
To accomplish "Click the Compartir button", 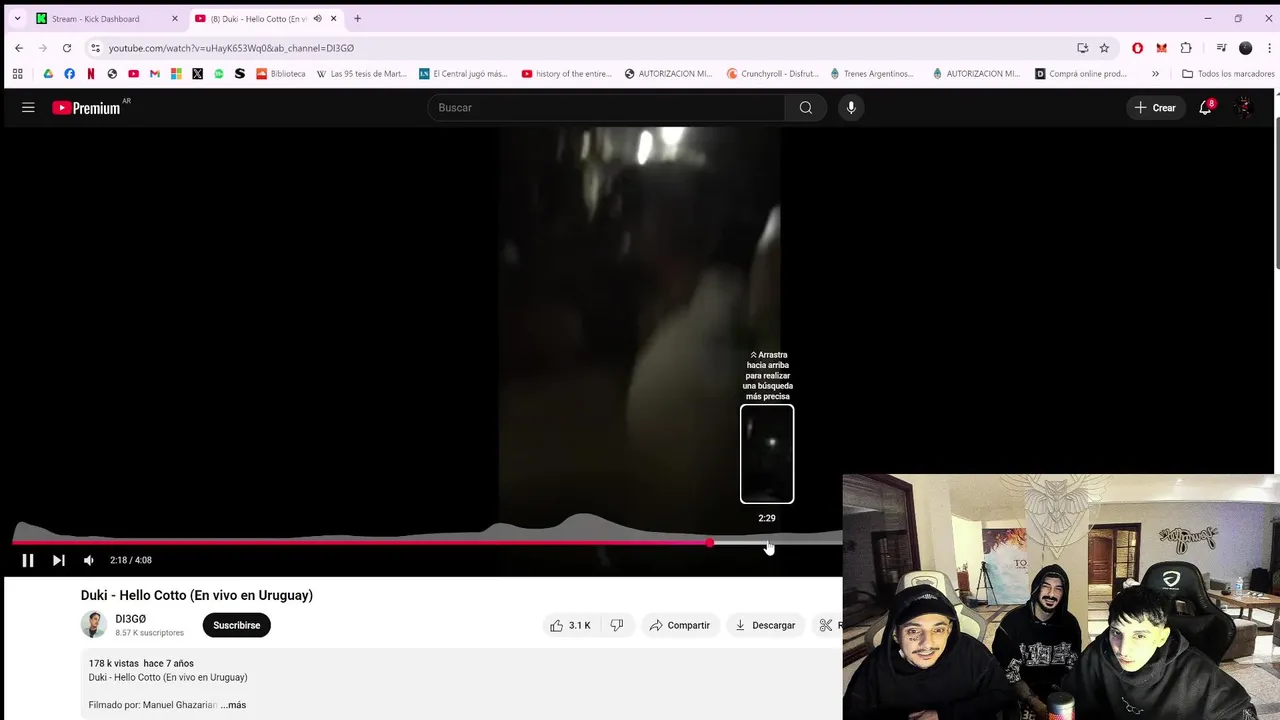I will pos(679,625).
